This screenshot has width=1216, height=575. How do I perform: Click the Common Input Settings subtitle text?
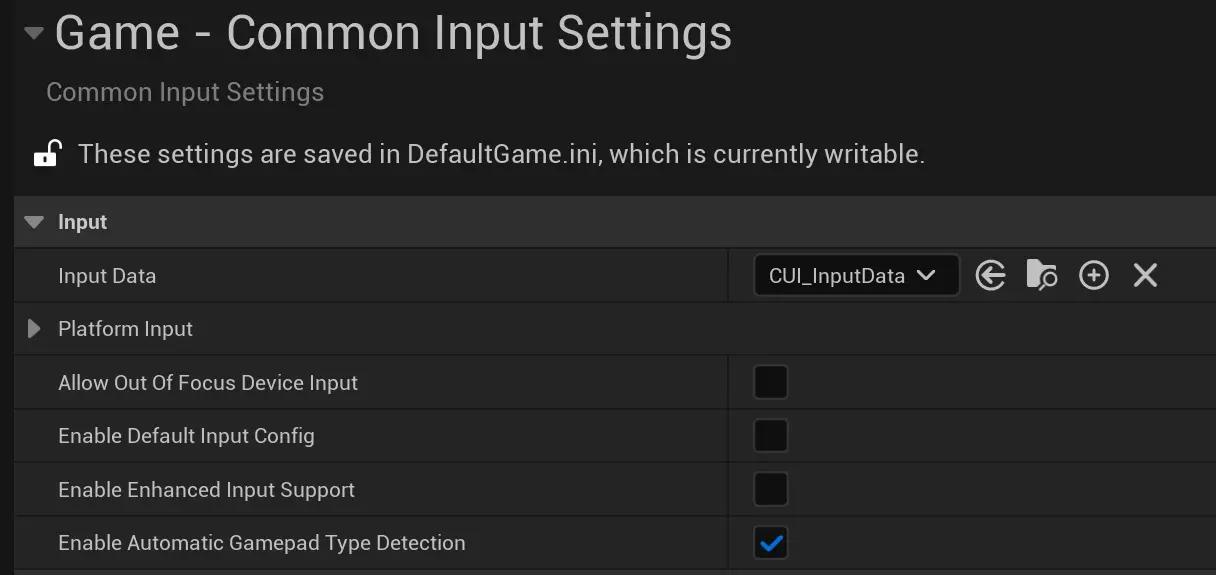(185, 93)
